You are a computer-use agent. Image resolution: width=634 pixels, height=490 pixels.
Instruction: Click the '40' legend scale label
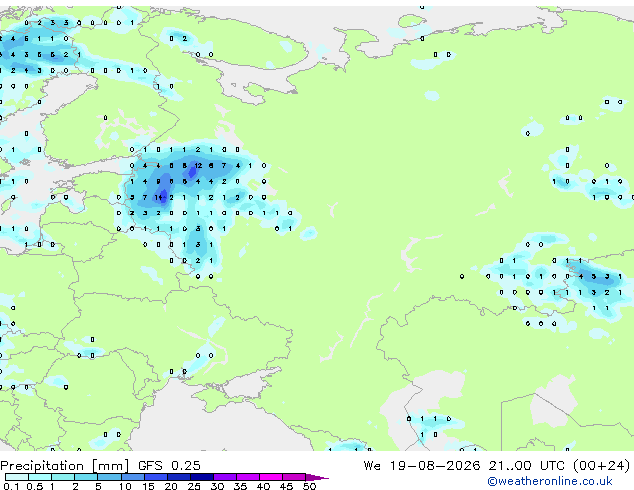tap(263, 486)
